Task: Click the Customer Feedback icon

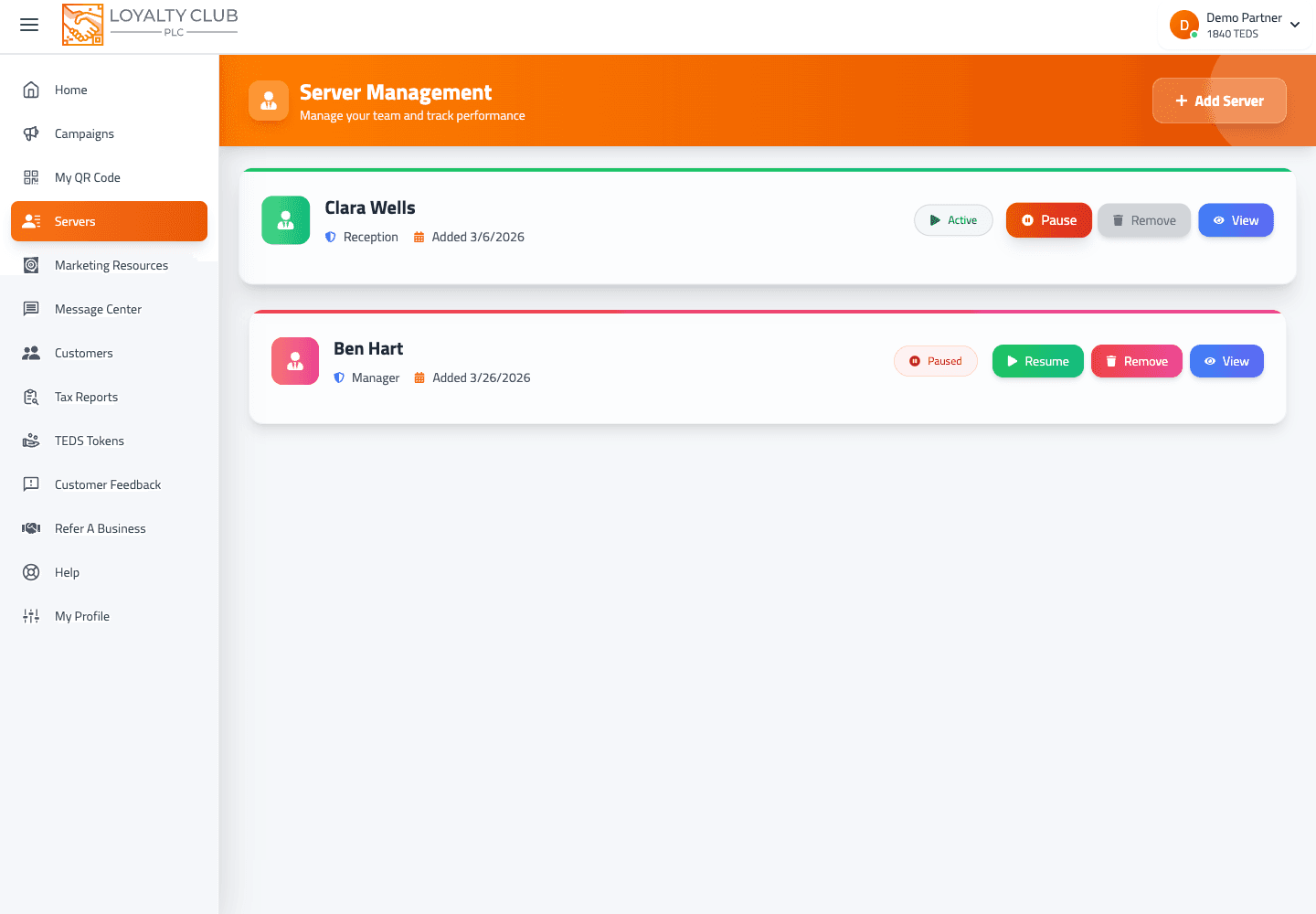Action: [31, 484]
